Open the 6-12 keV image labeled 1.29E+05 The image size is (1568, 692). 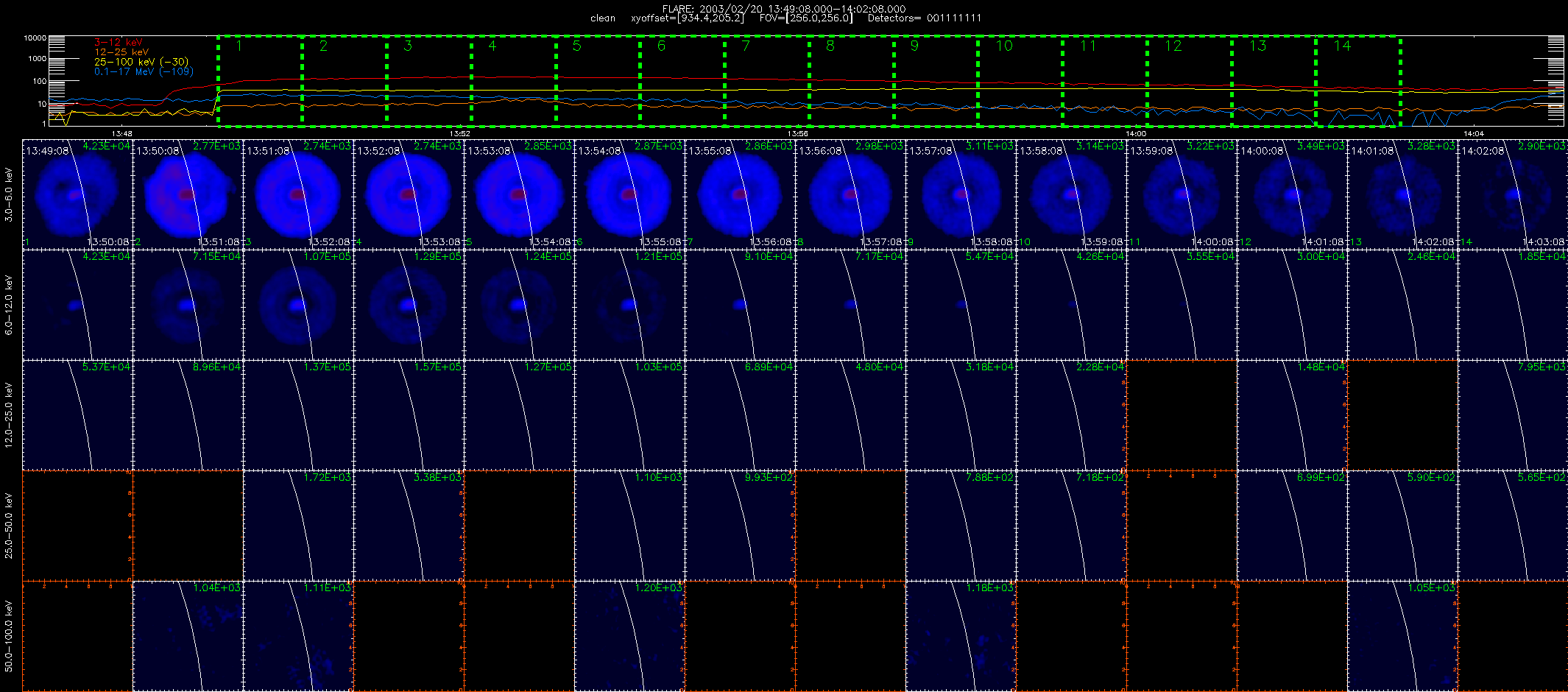tap(409, 305)
